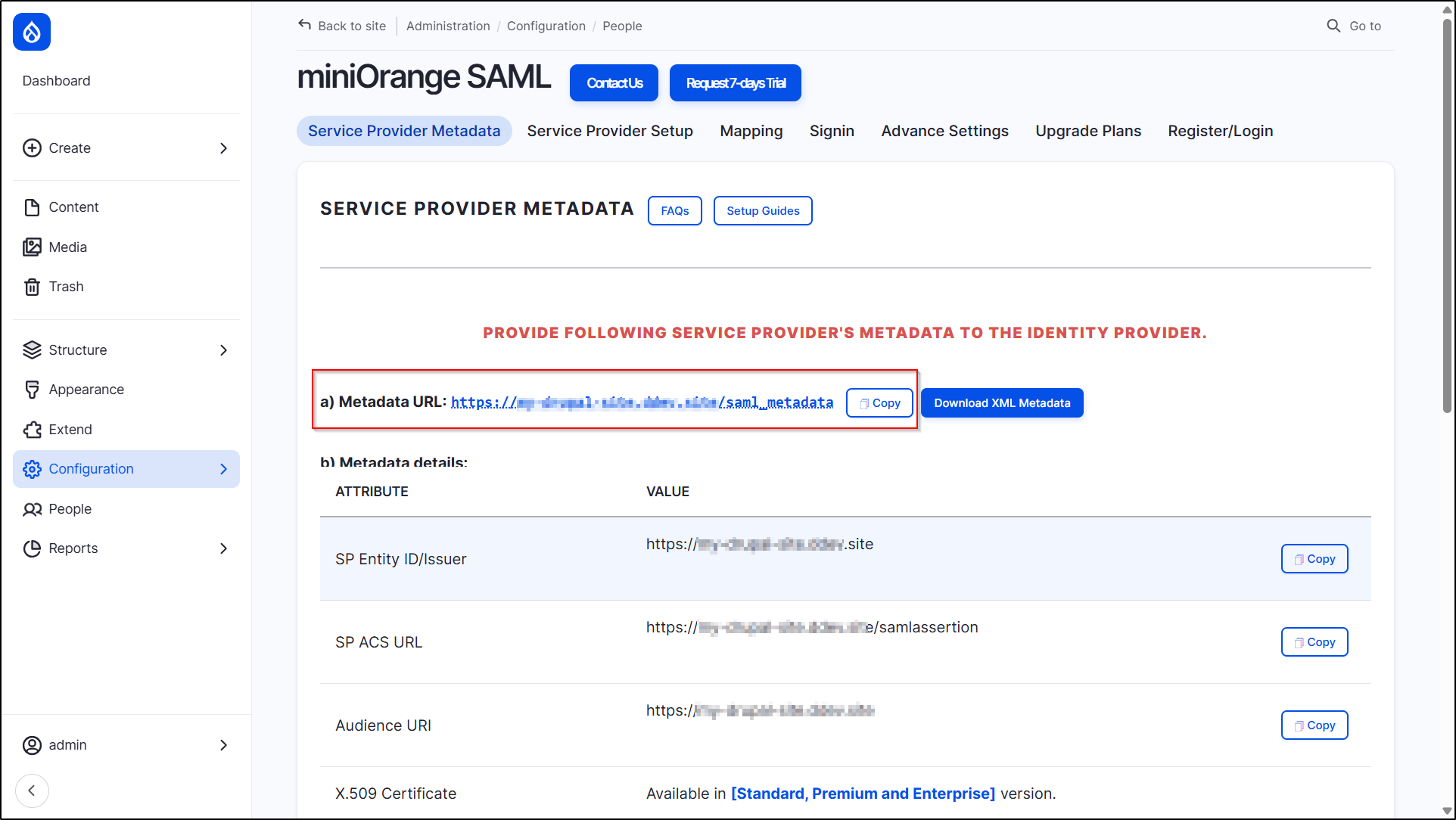Click Download XML Metadata button

(x=1002, y=403)
